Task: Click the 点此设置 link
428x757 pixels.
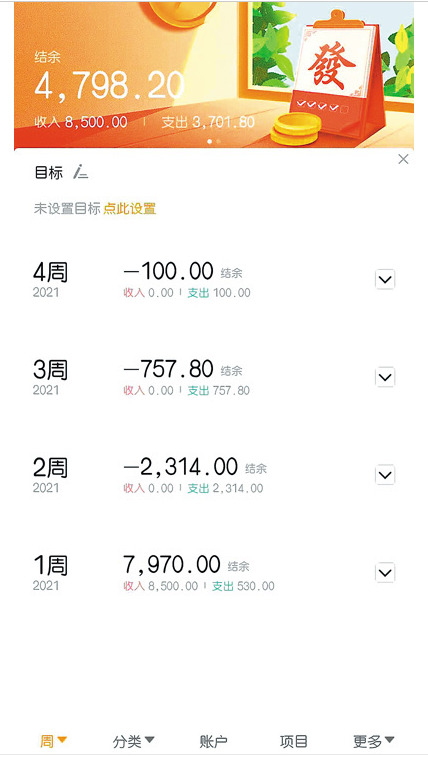Action: [x=130, y=209]
